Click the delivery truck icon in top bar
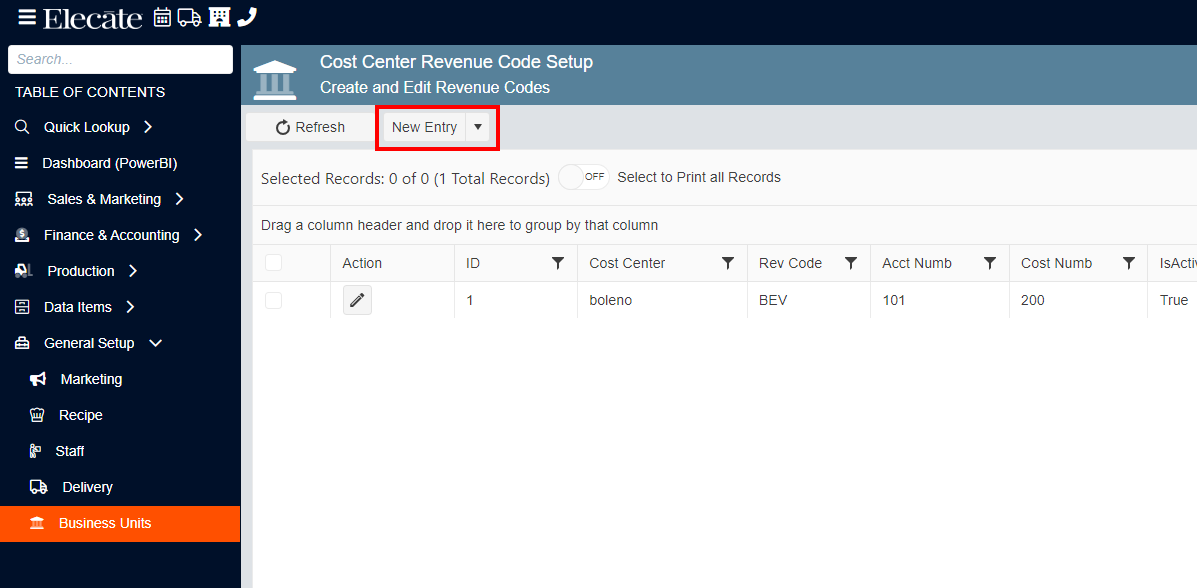Screen dimensions: 1197x588 point(189,18)
